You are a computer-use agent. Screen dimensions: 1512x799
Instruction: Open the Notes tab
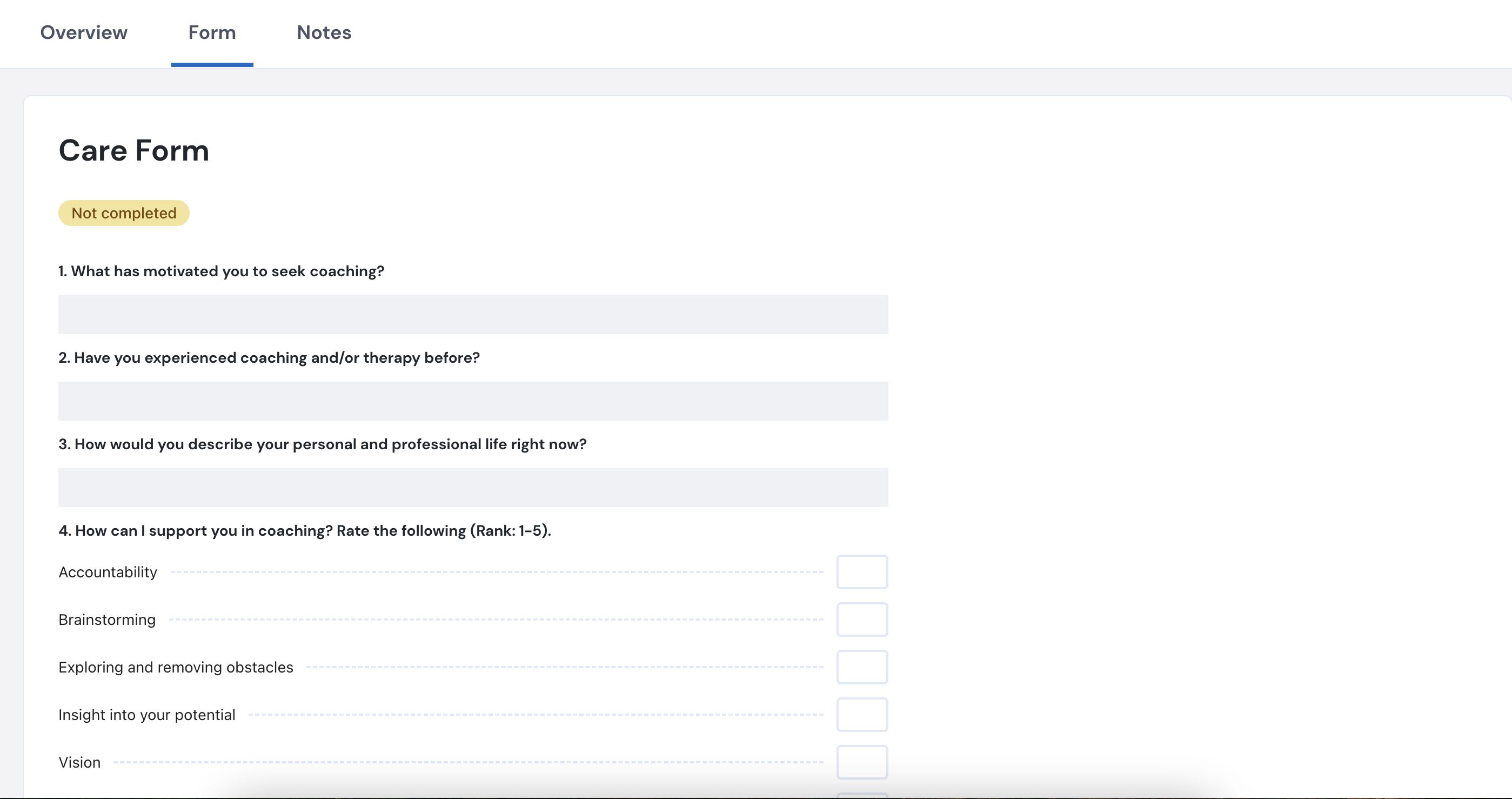[x=324, y=32]
